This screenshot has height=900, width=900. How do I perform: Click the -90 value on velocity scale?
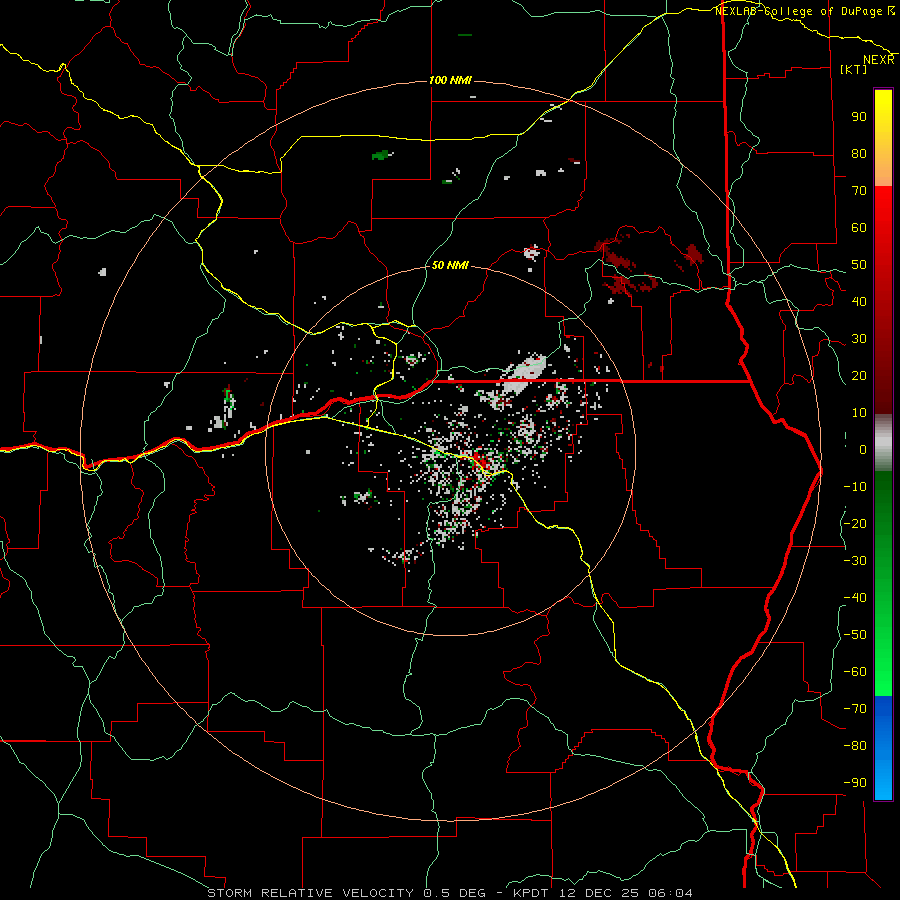click(x=855, y=783)
